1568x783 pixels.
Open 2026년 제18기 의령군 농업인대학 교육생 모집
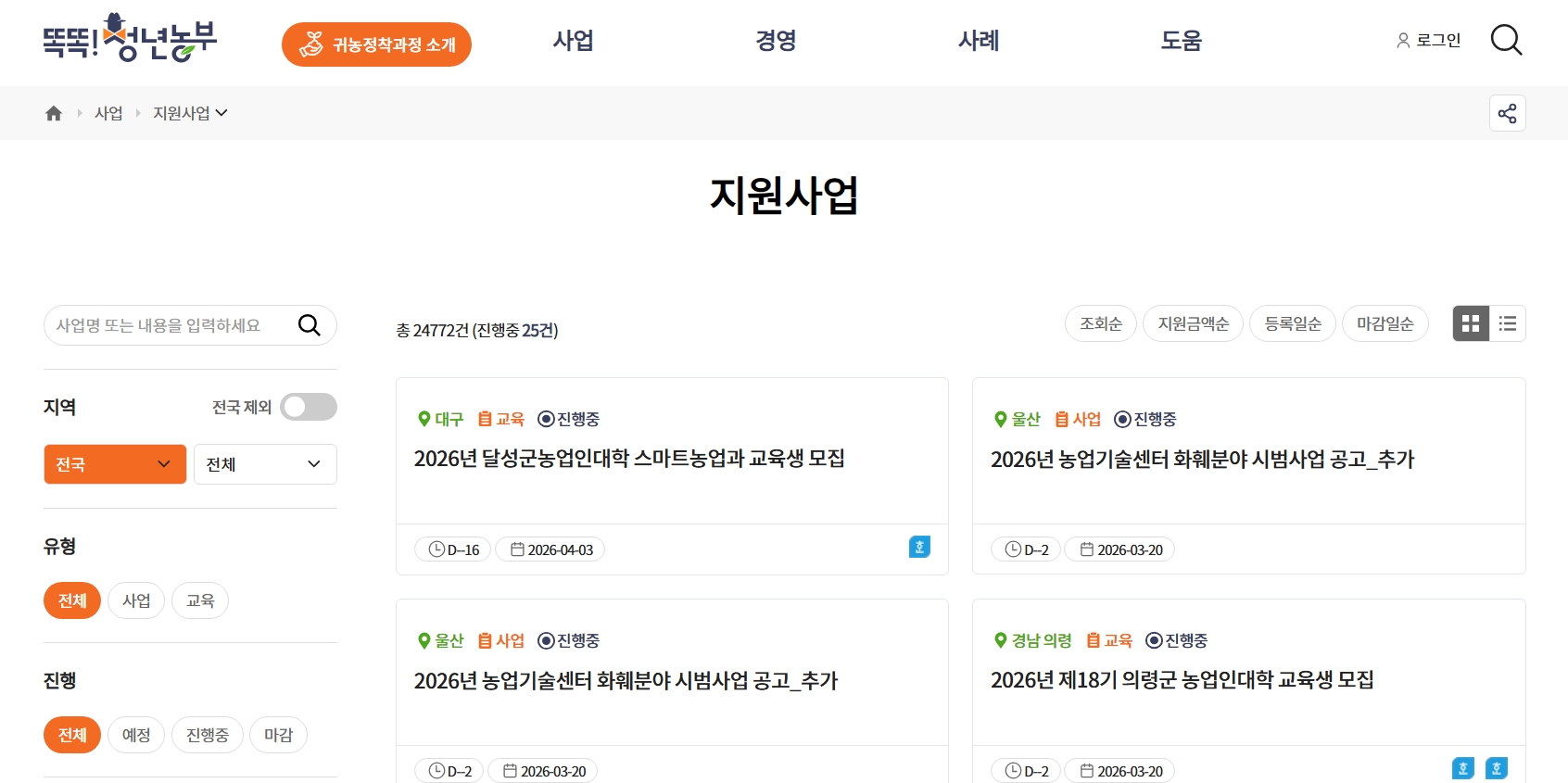tap(1182, 680)
